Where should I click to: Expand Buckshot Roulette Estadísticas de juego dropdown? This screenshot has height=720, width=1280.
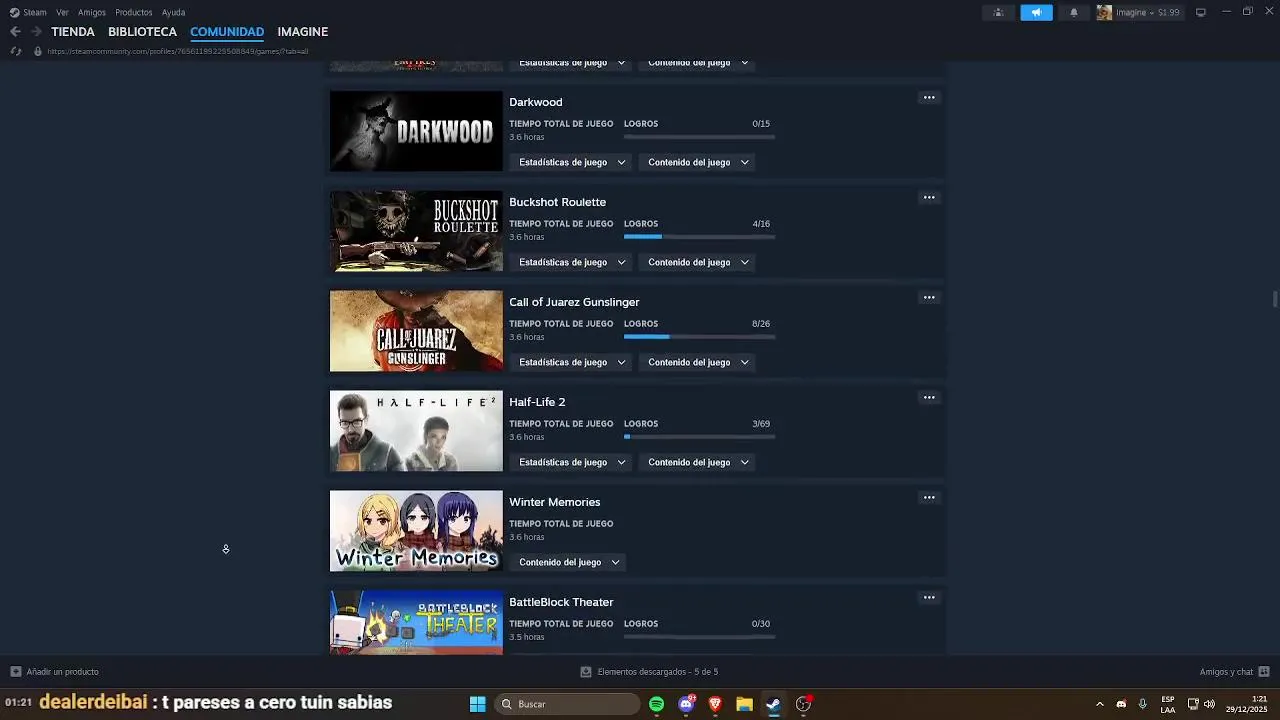(x=572, y=262)
